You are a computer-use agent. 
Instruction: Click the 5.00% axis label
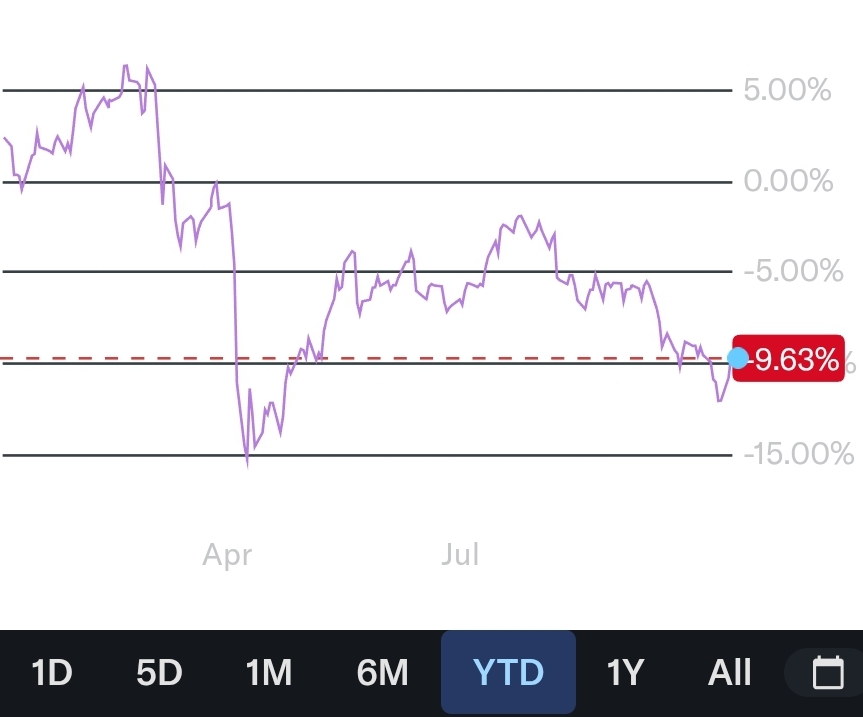[x=787, y=91]
